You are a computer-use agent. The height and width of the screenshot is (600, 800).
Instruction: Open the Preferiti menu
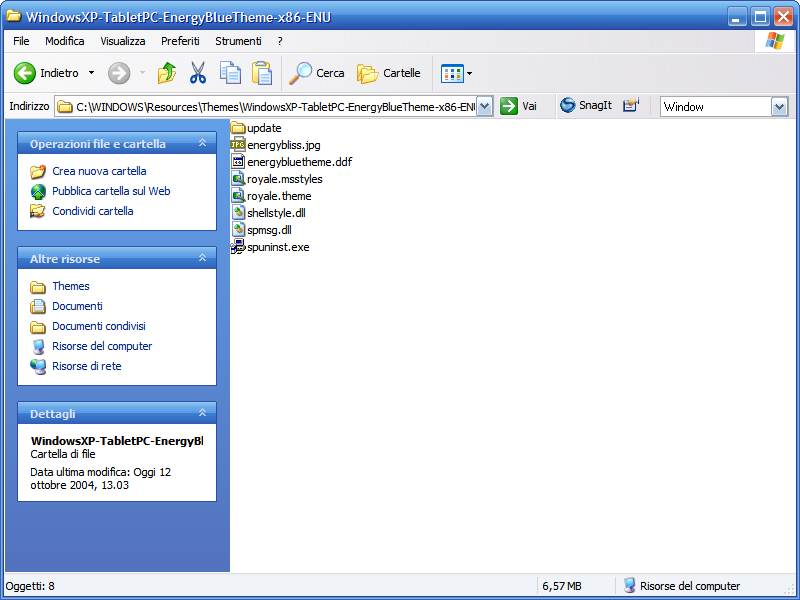pos(180,41)
